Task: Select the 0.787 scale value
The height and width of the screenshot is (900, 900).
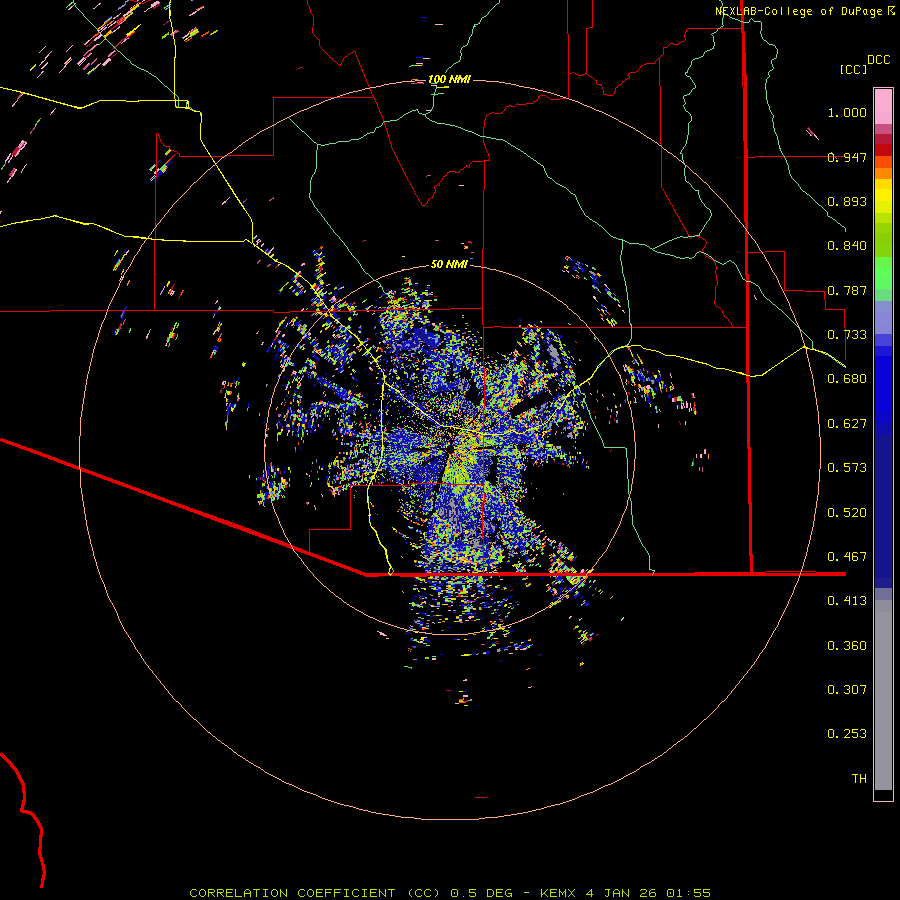Action: pyautogui.click(x=847, y=290)
